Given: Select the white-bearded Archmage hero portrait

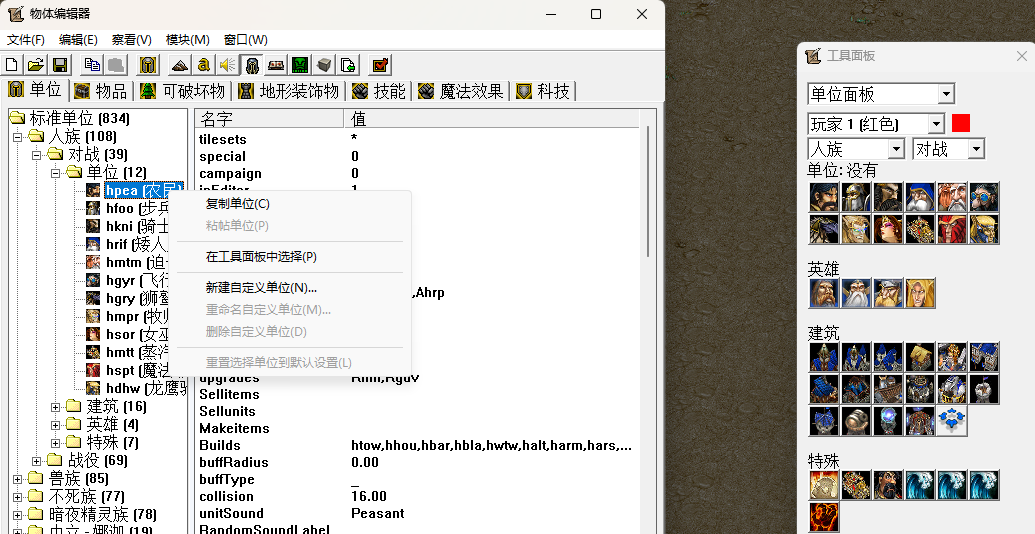Looking at the screenshot, I should pos(855,293).
